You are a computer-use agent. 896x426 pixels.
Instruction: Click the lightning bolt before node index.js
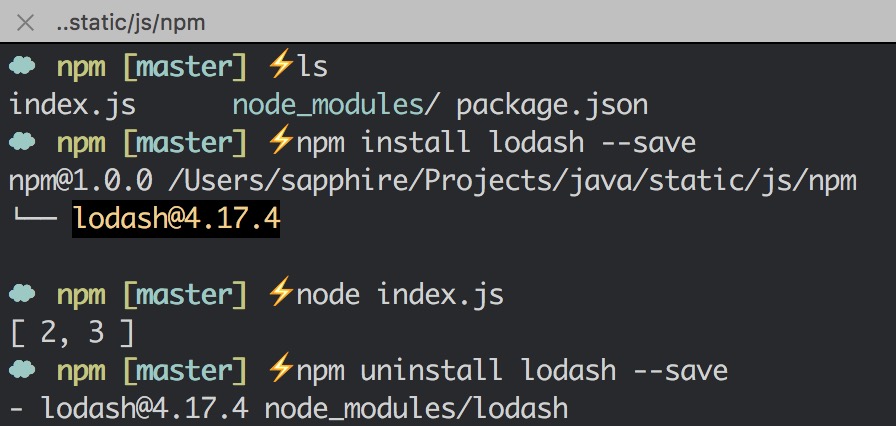tap(281, 292)
